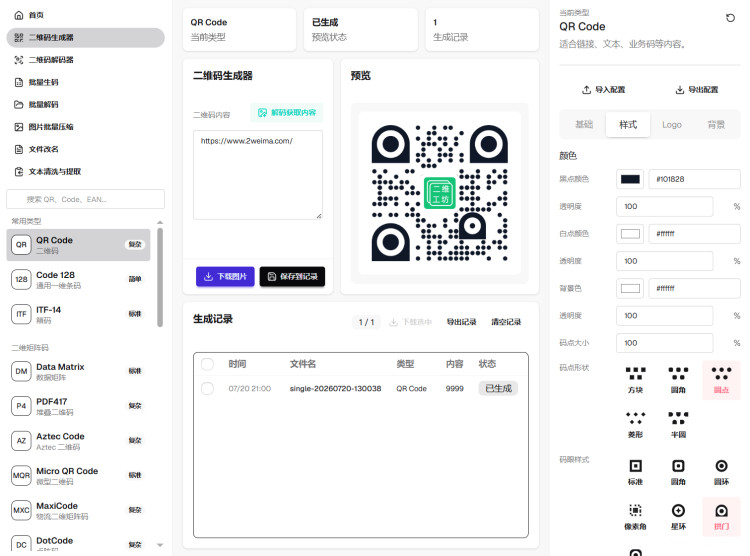Click the reset icon beside QR Code title
Image resolution: width=750 pixels, height=556 pixels.
[730, 18]
